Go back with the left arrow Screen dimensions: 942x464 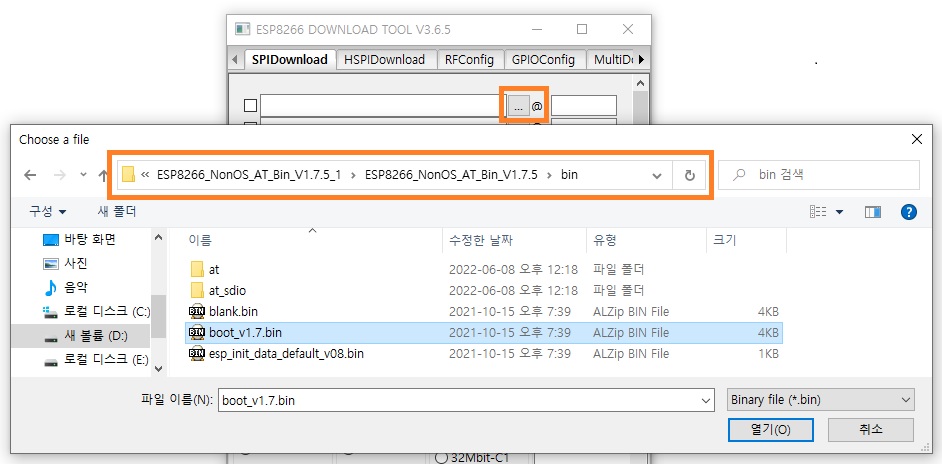[x=30, y=175]
